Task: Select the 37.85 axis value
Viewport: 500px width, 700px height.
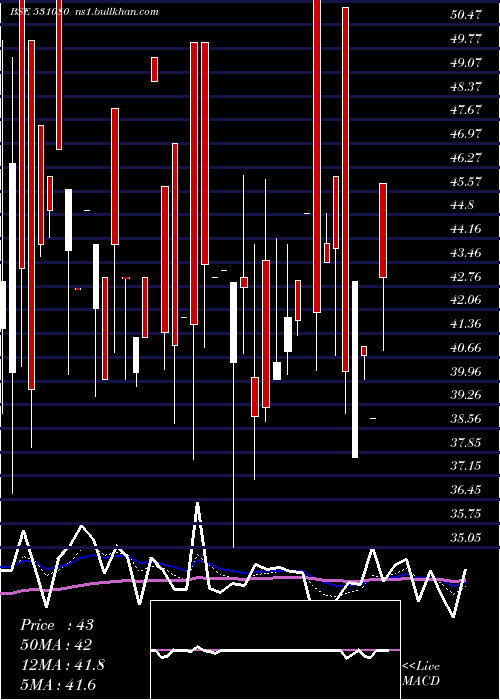Action: 466,442
